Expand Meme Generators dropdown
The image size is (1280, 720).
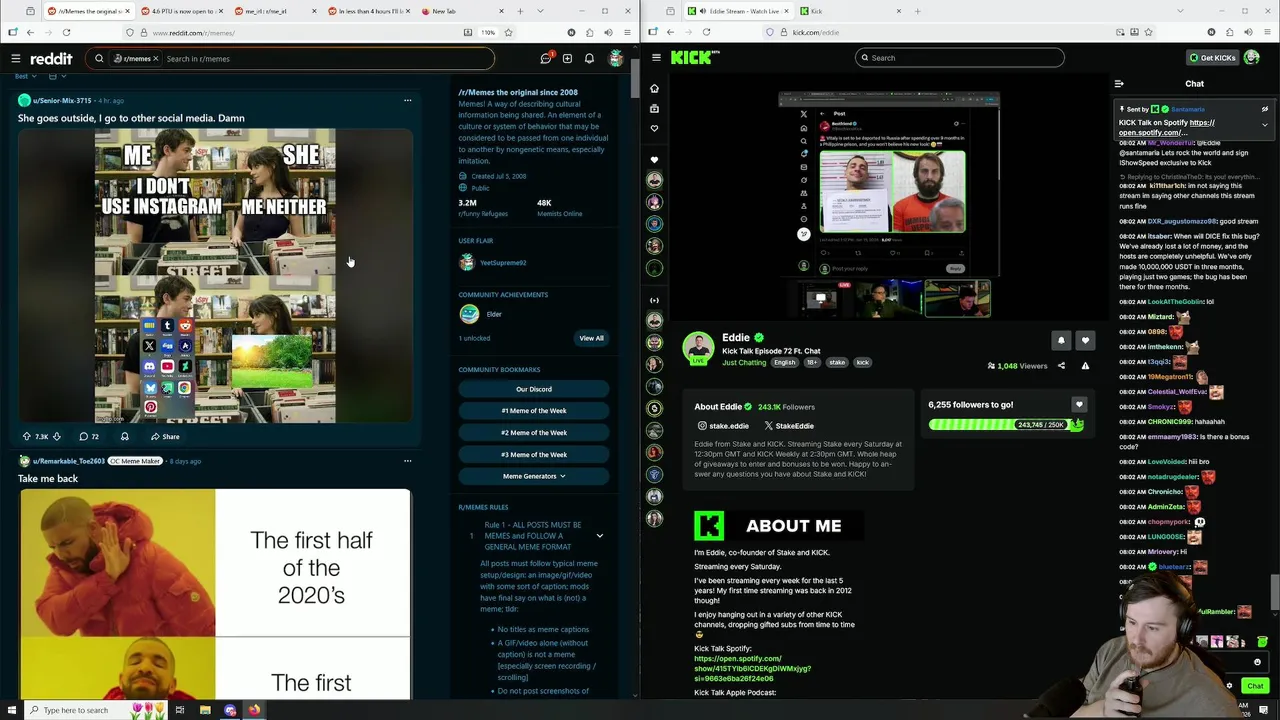coord(533,476)
